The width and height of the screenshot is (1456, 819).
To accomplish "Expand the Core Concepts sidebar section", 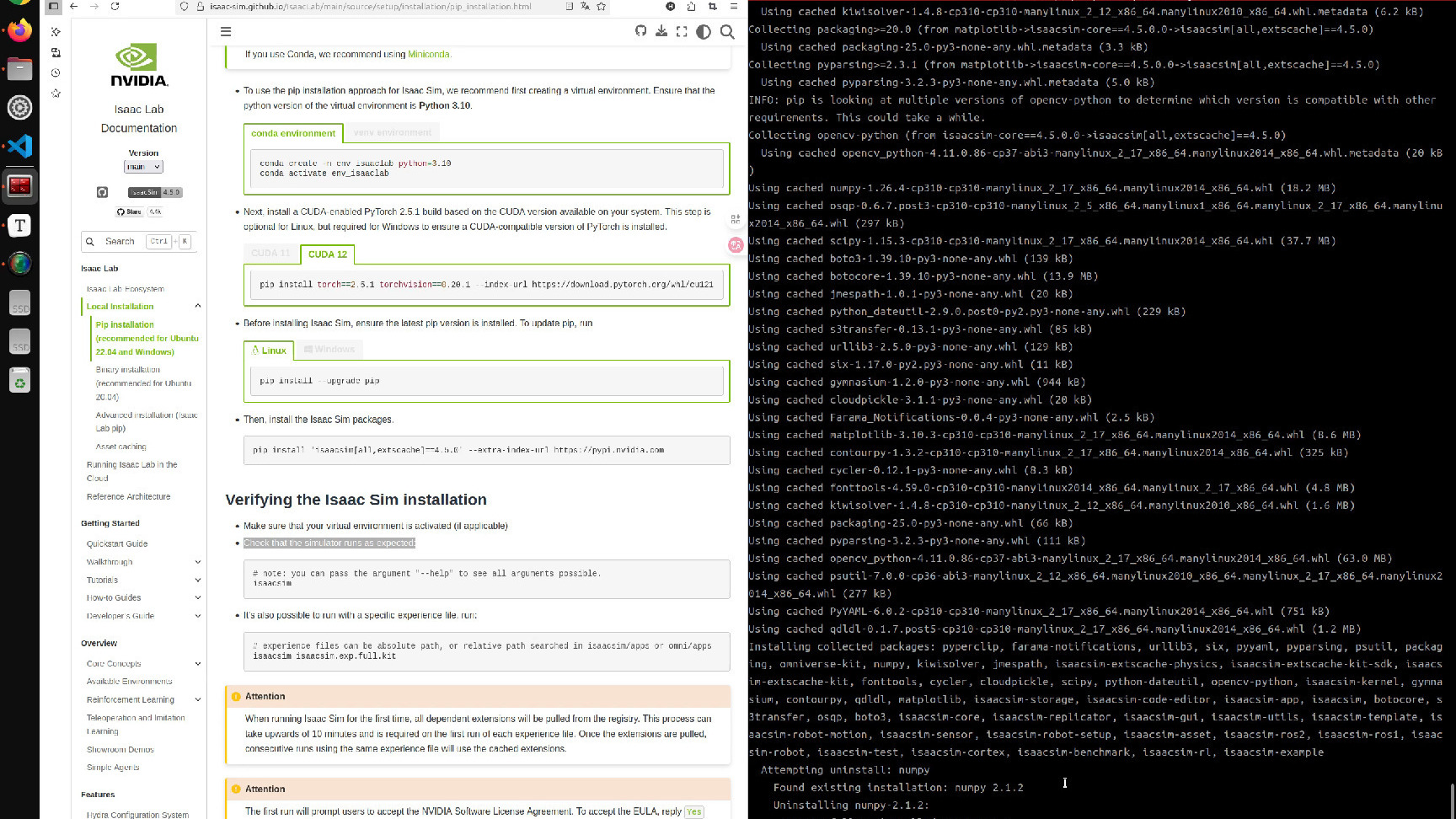I will [x=198, y=664].
